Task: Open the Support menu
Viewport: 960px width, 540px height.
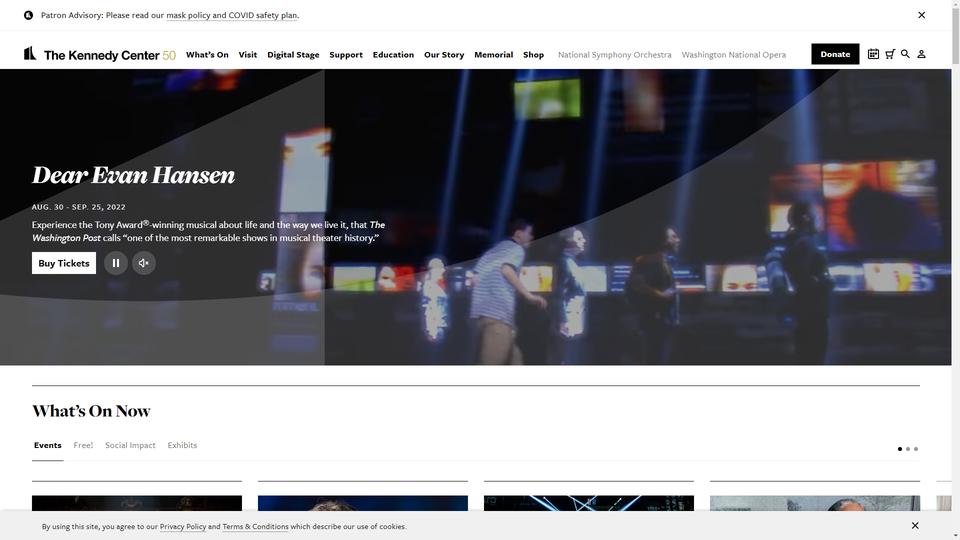Action: click(346, 54)
